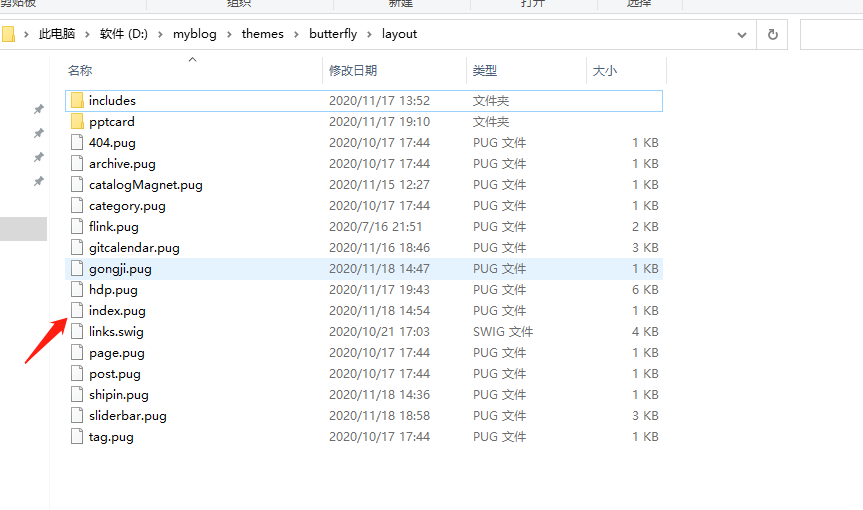
Task: Select the pptcard folder name
Action: point(112,122)
